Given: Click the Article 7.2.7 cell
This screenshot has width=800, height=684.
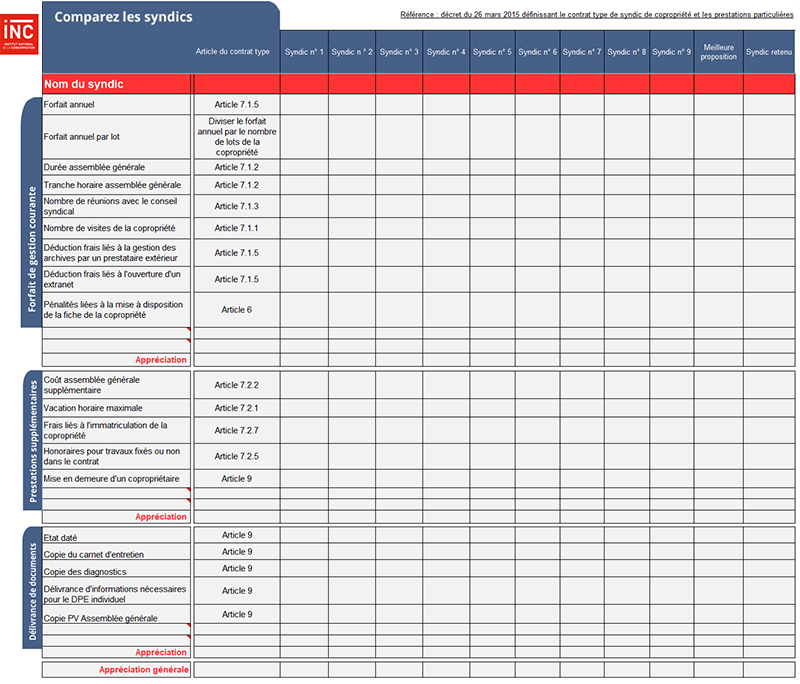Looking at the screenshot, I should tap(236, 430).
